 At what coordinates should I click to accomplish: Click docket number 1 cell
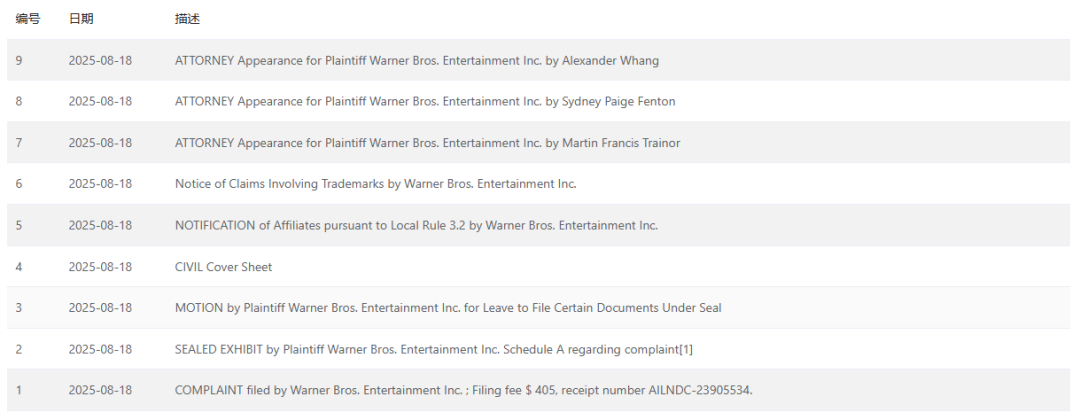[x=19, y=390]
